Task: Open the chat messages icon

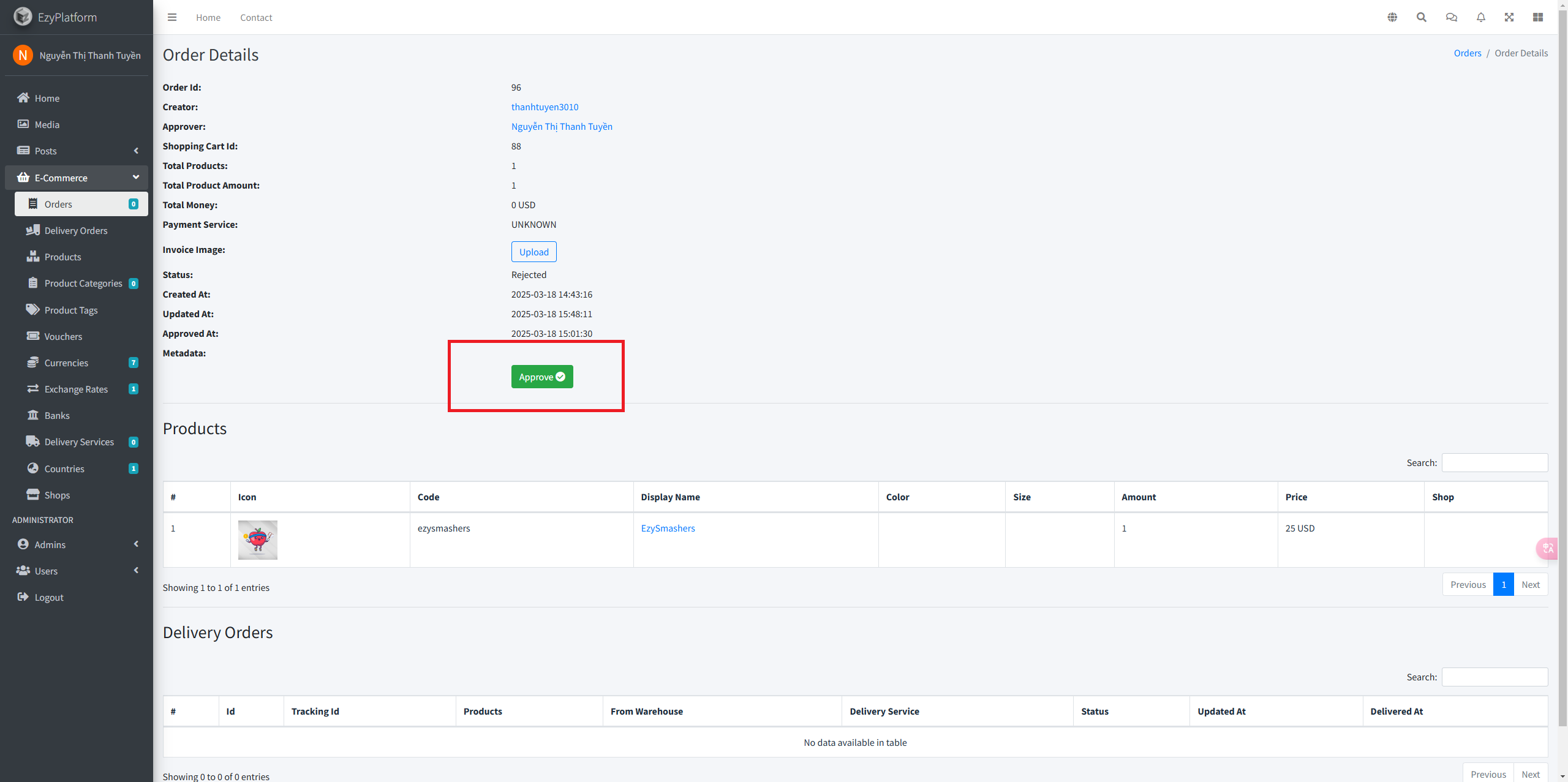Action: pos(1452,17)
